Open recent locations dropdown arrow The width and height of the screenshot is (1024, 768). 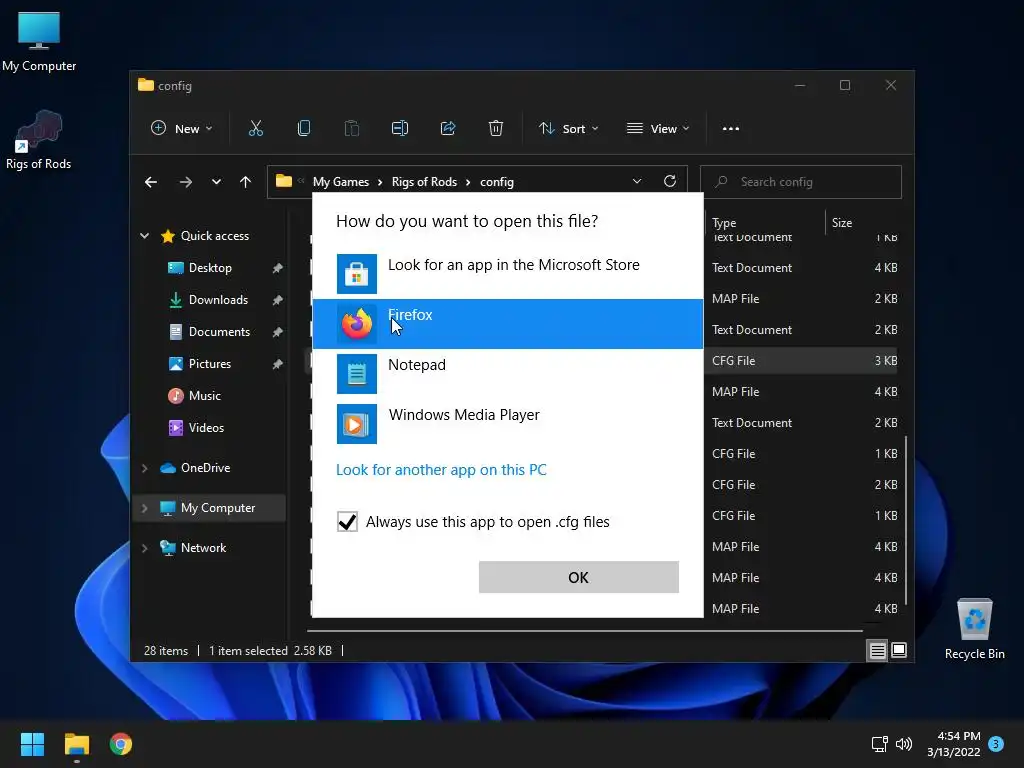point(216,182)
